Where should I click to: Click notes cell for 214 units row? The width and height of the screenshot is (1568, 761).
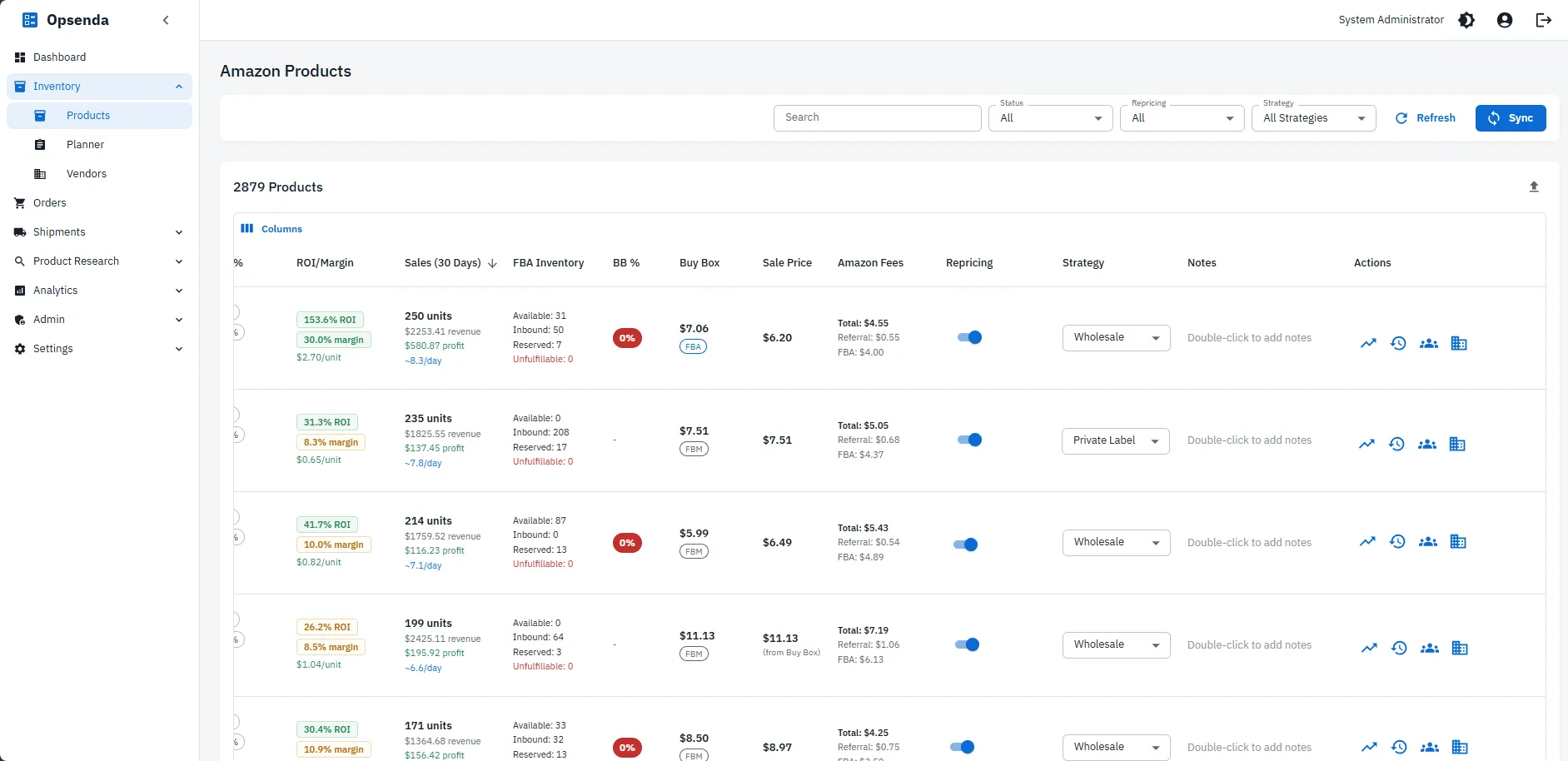click(1249, 543)
